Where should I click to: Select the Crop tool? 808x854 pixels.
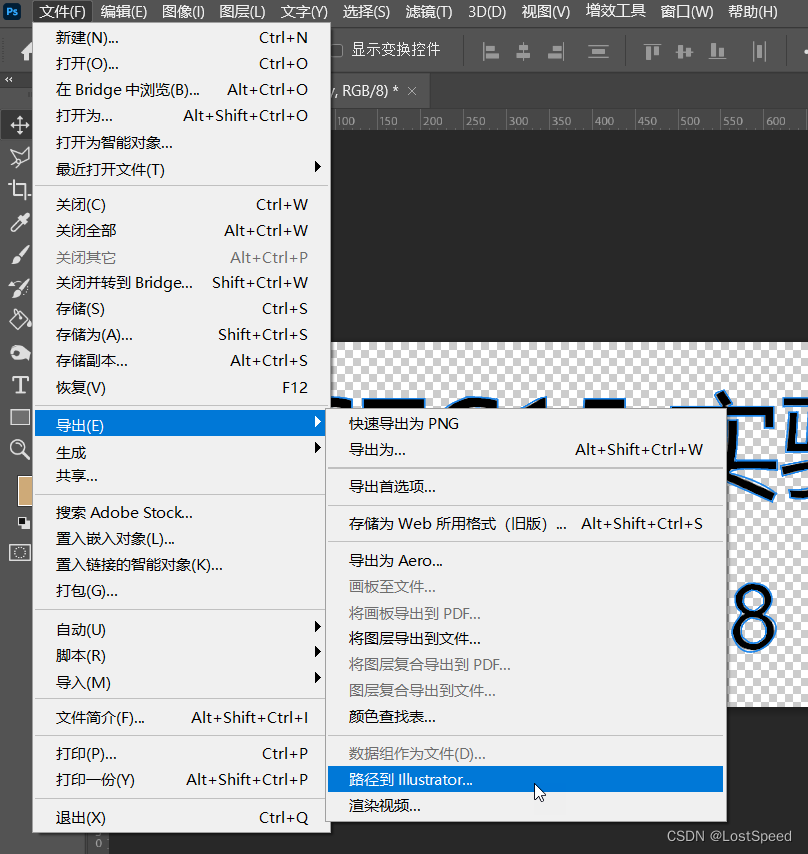[x=20, y=190]
